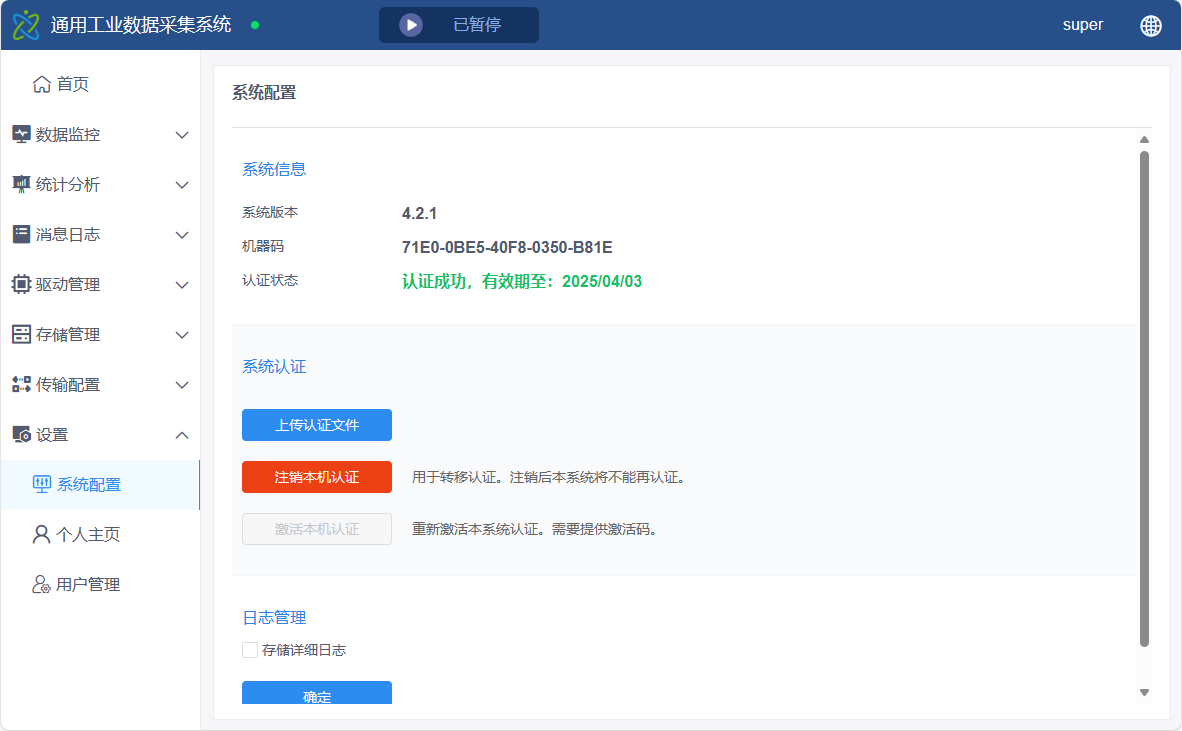Go to 首页 menu item
1182x731 pixels.
click(x=100, y=84)
